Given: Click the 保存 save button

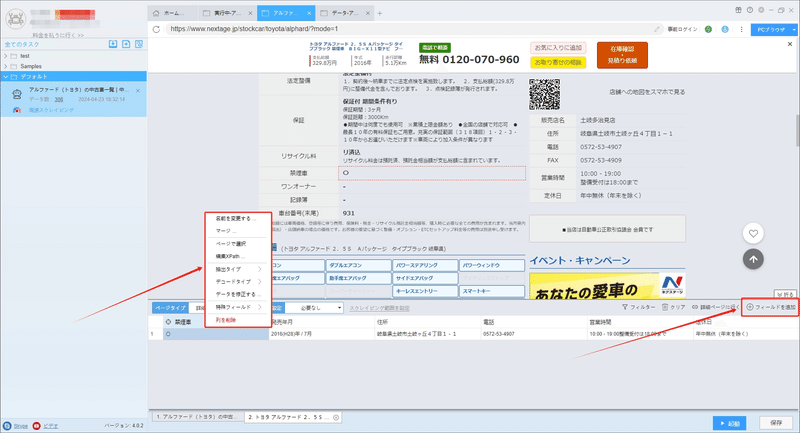Looking at the screenshot, I should pyautogui.click(x=776, y=423).
